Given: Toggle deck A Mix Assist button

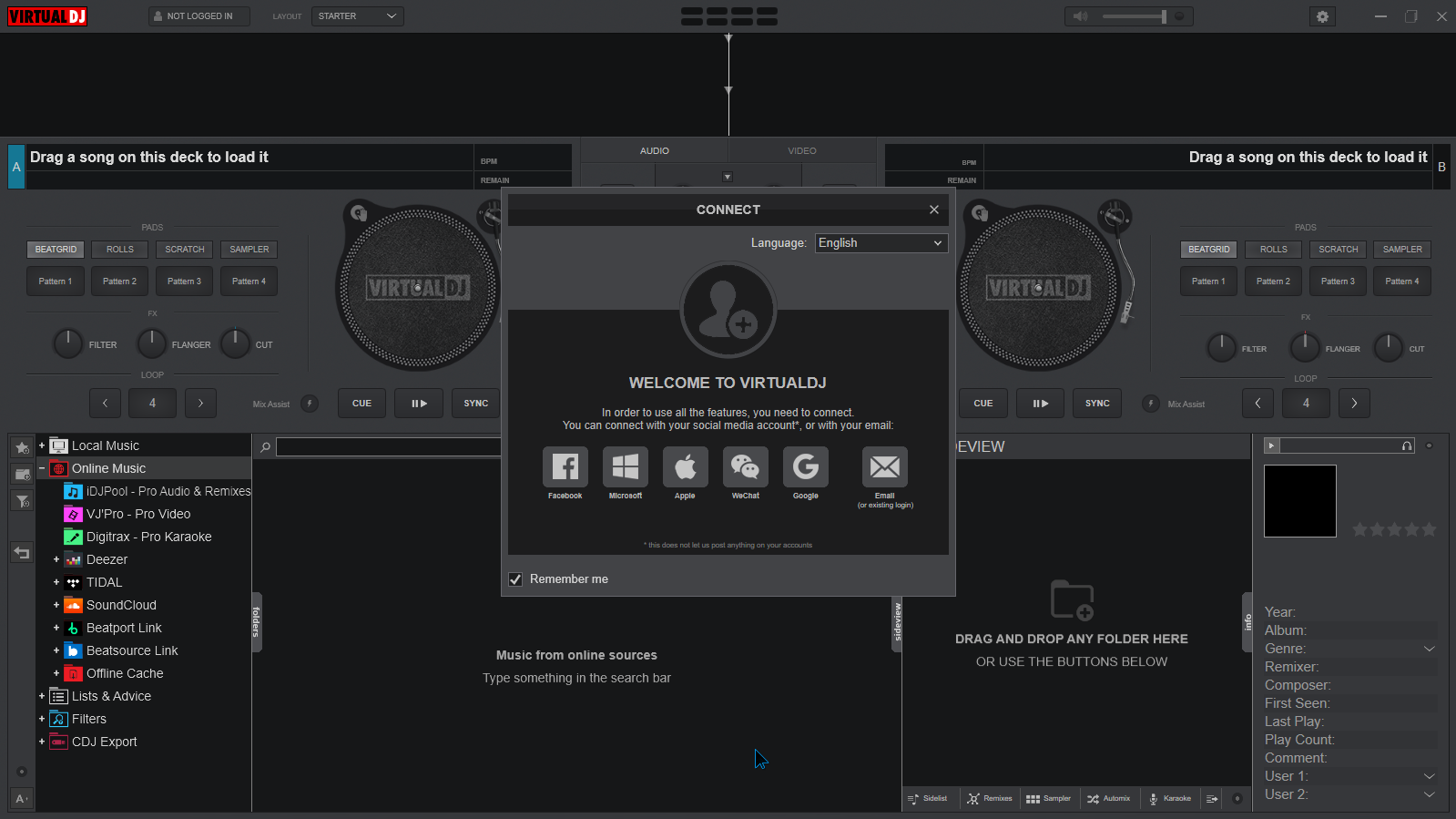Looking at the screenshot, I should [310, 404].
